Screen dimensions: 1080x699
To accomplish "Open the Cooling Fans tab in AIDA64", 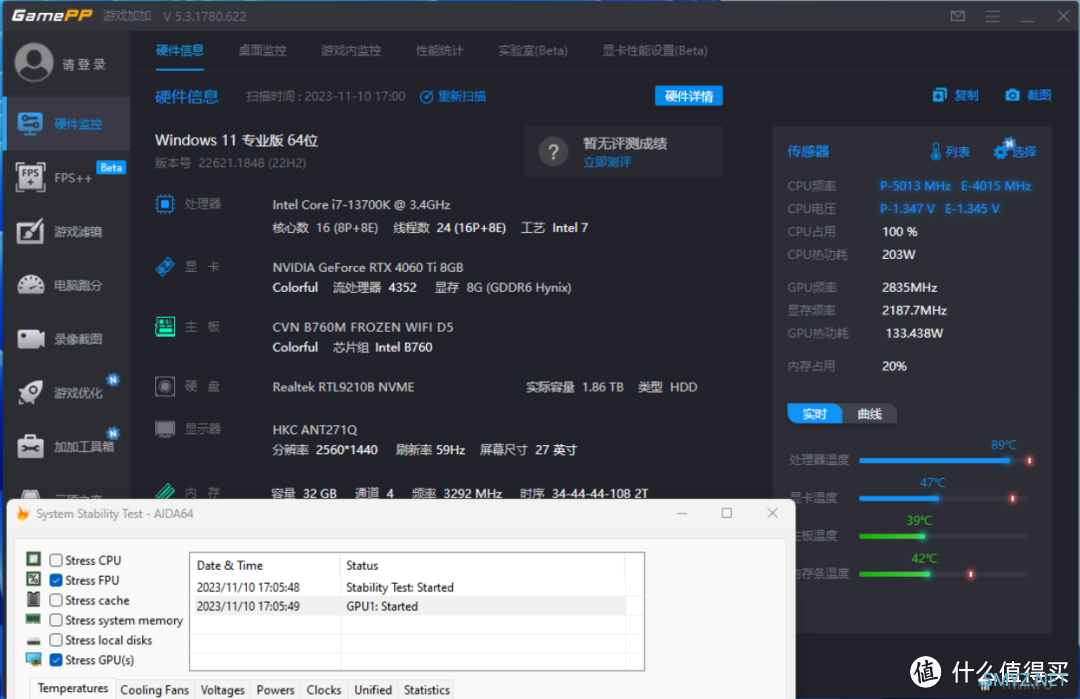I will click(x=154, y=690).
